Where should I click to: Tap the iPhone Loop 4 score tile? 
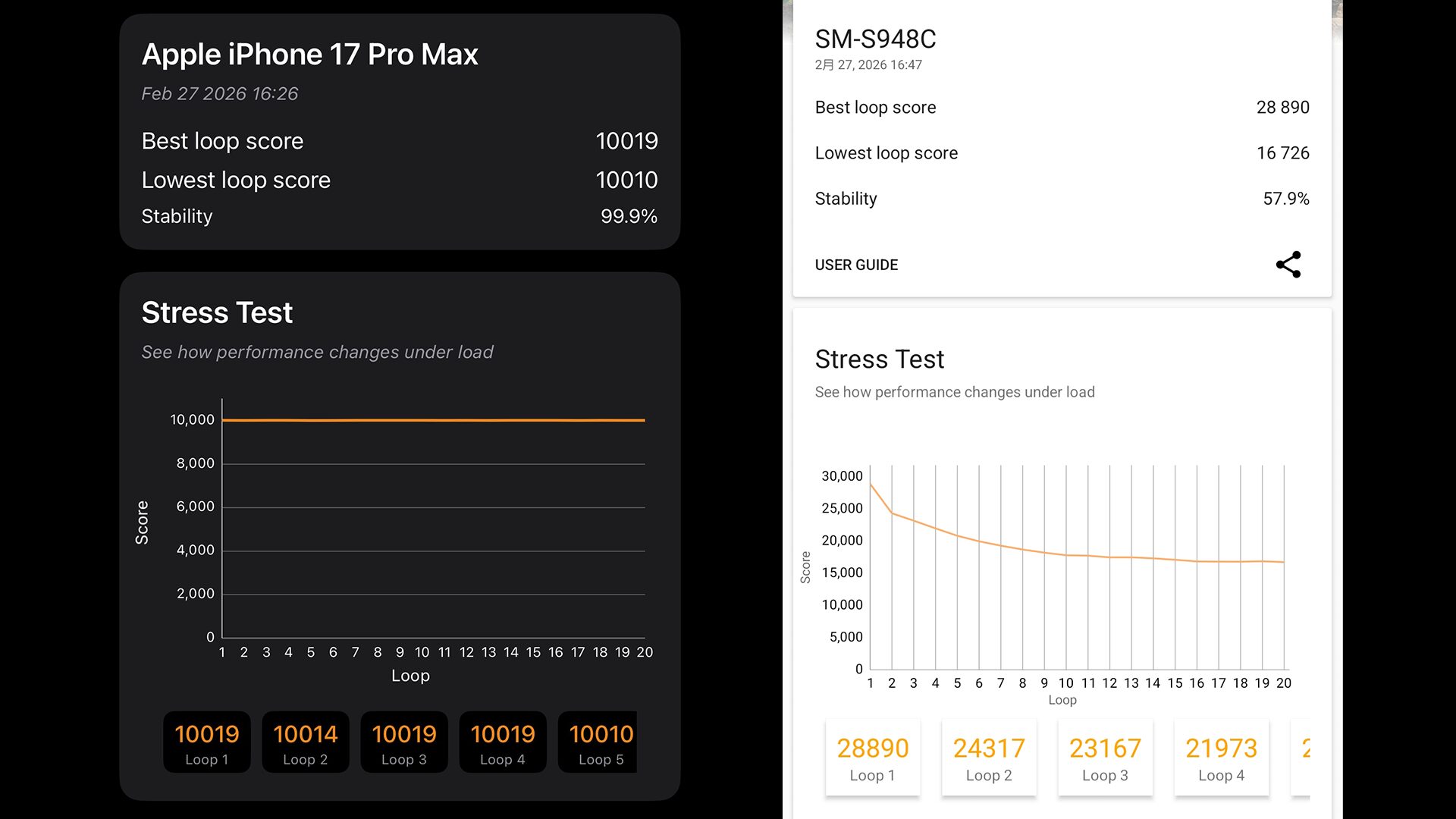click(502, 742)
